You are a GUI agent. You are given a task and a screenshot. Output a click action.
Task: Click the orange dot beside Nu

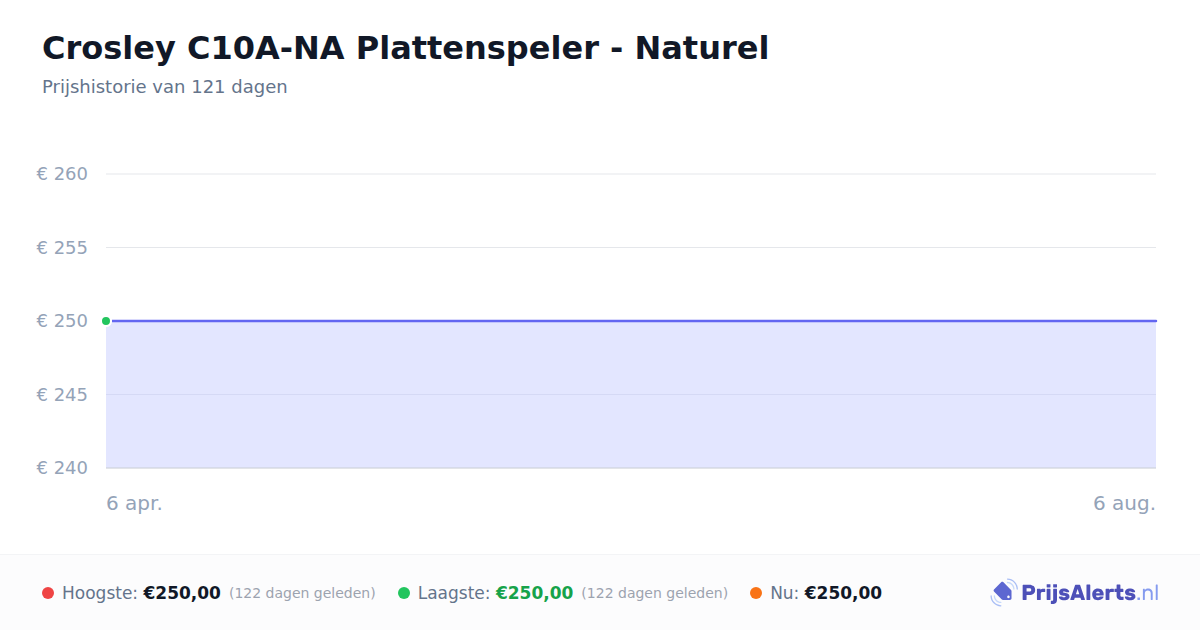756,593
